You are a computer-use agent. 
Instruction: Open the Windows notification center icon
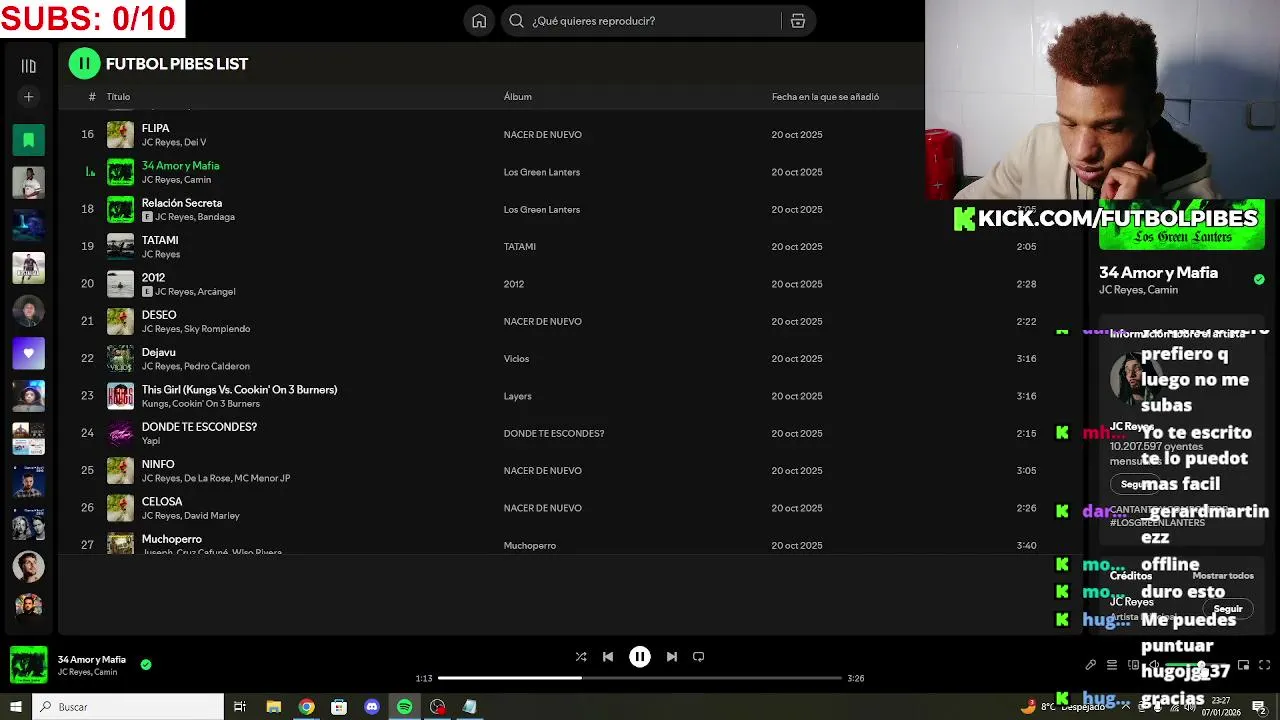1259,707
